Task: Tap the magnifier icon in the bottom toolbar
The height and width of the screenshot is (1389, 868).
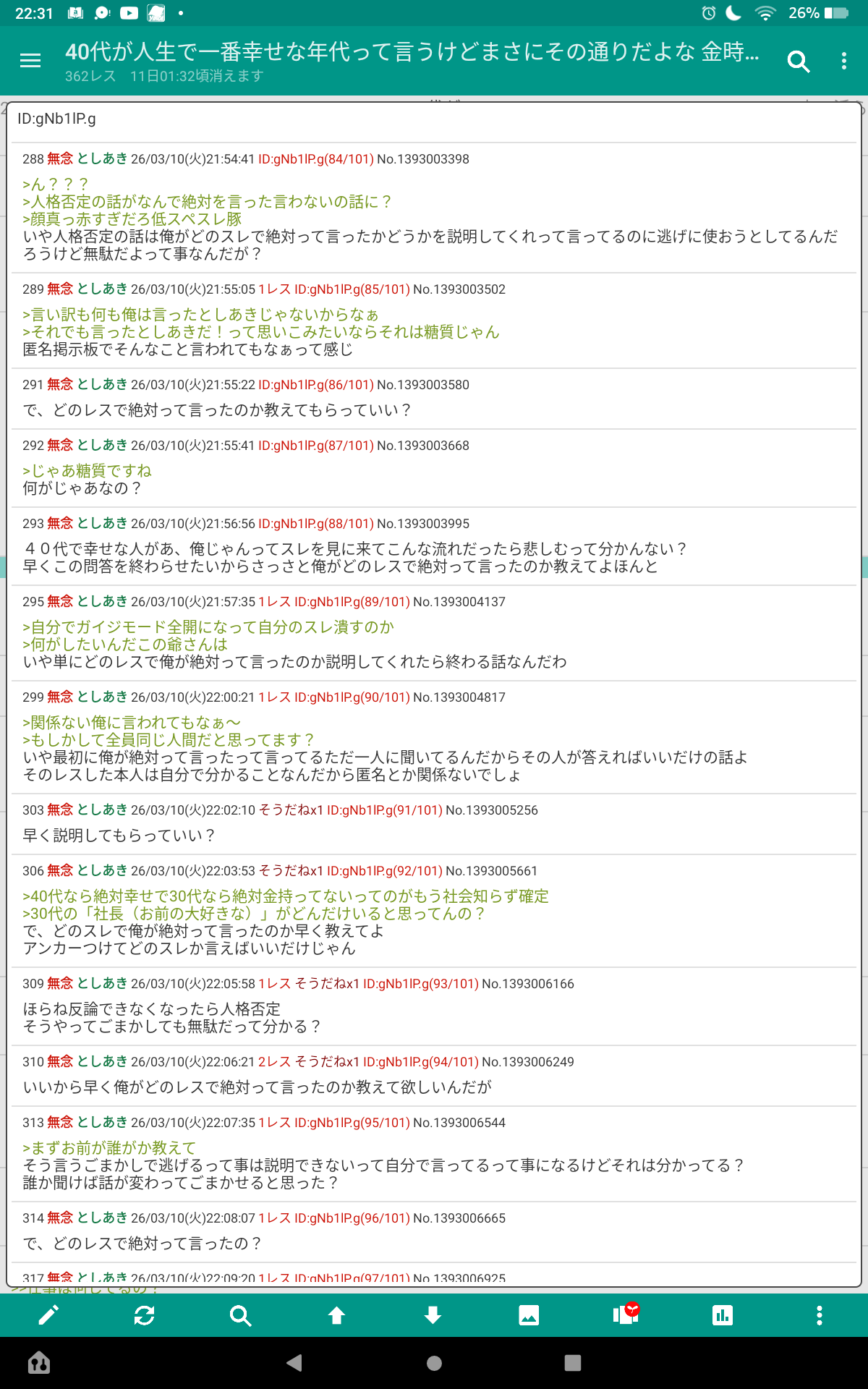Action: [240, 1314]
